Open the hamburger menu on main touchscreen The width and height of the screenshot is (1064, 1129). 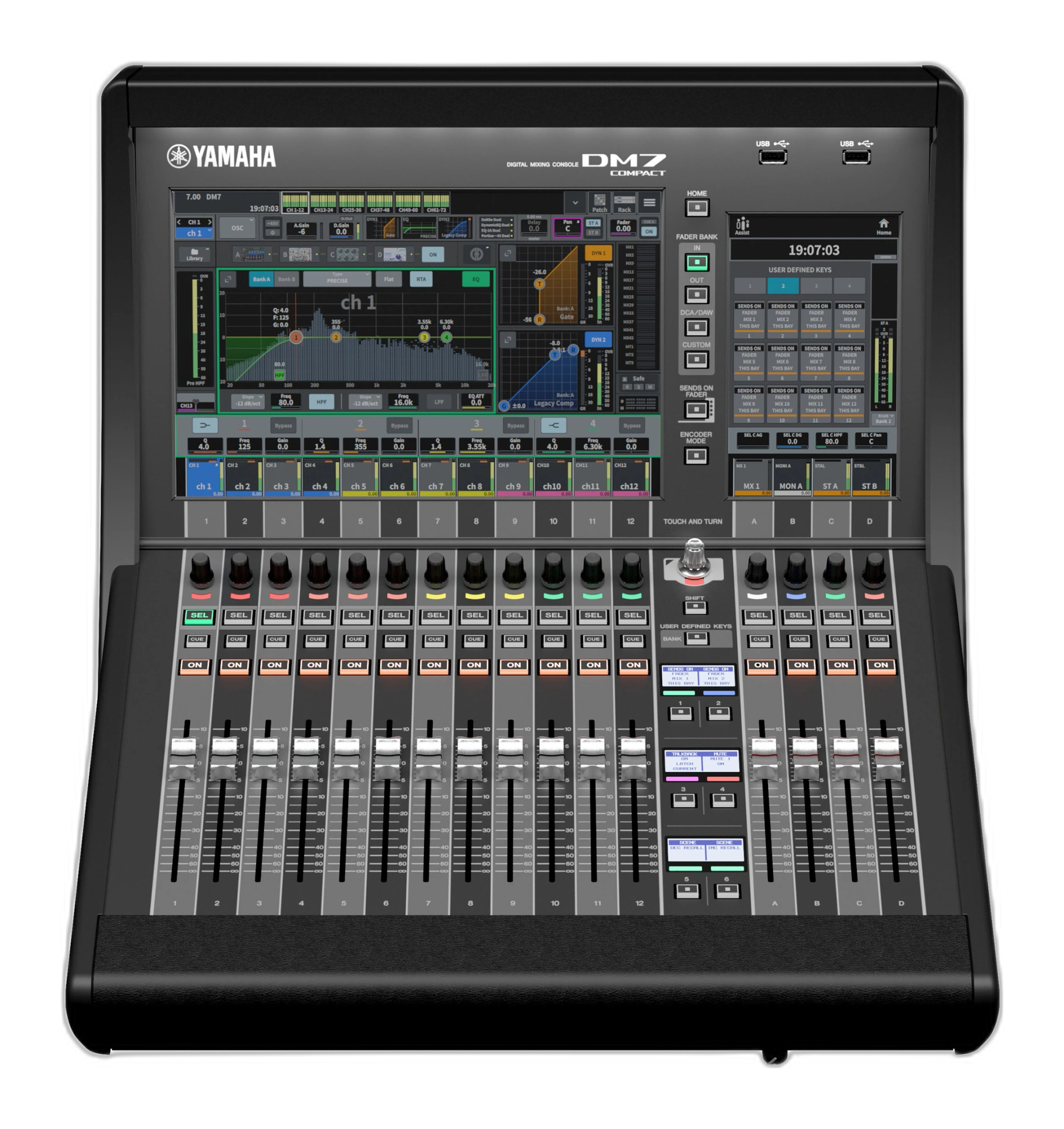pyautogui.click(x=649, y=202)
